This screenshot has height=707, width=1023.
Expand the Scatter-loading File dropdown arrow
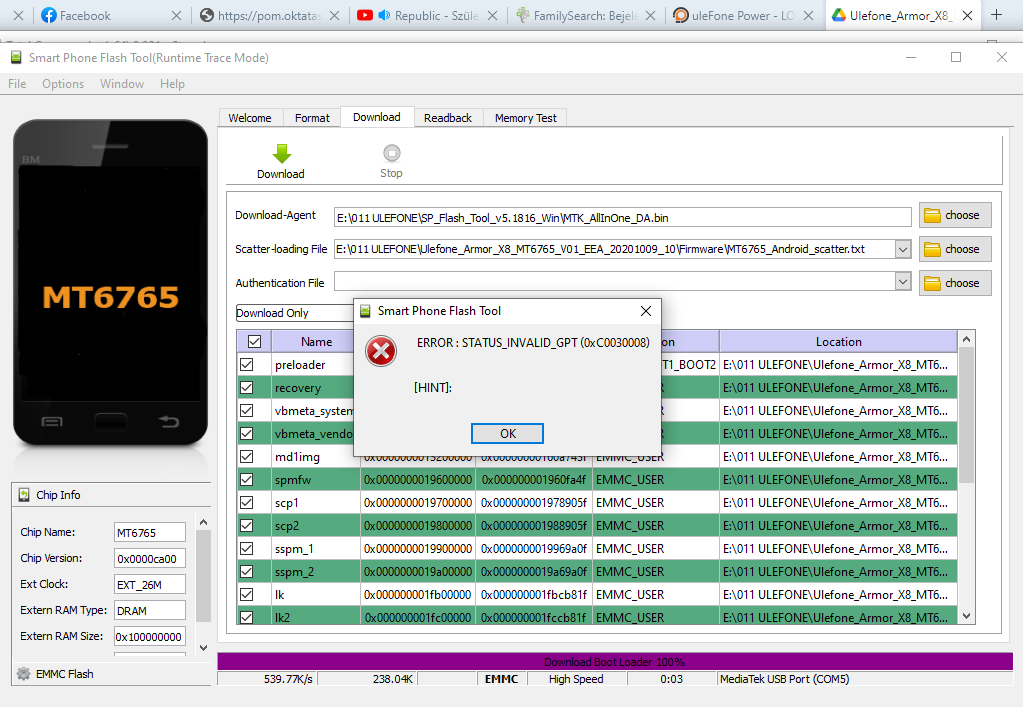point(903,249)
